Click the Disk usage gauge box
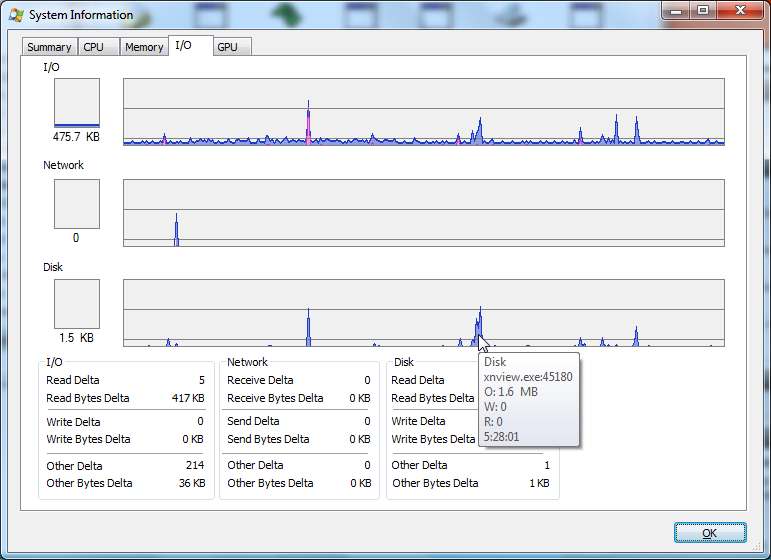Screen dimensions: 771x560 77,304
